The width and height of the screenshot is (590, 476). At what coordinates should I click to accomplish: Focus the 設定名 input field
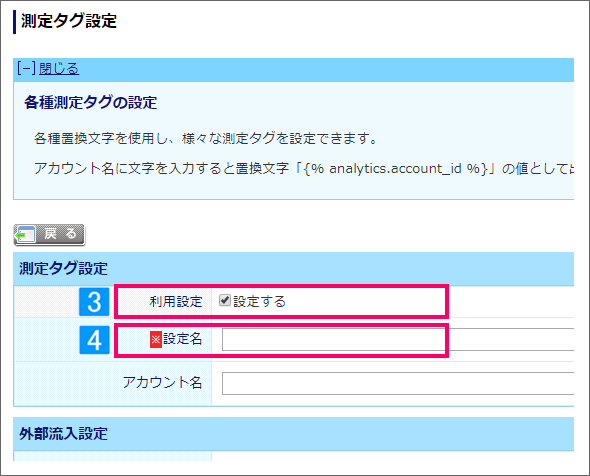(x=398, y=339)
